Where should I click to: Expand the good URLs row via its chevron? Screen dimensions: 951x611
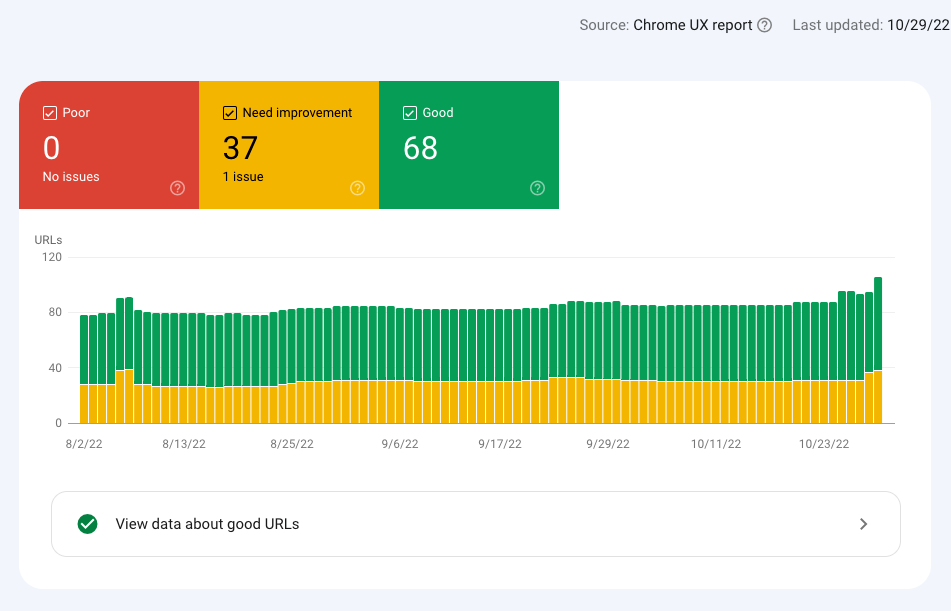(x=862, y=523)
